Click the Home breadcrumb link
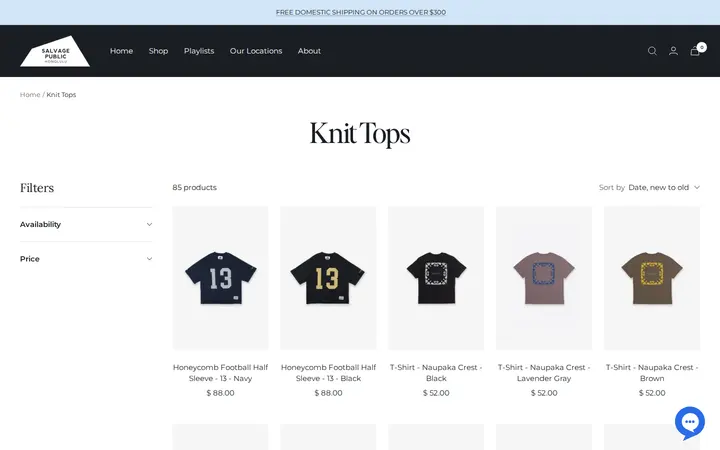The image size is (720, 450). point(30,95)
